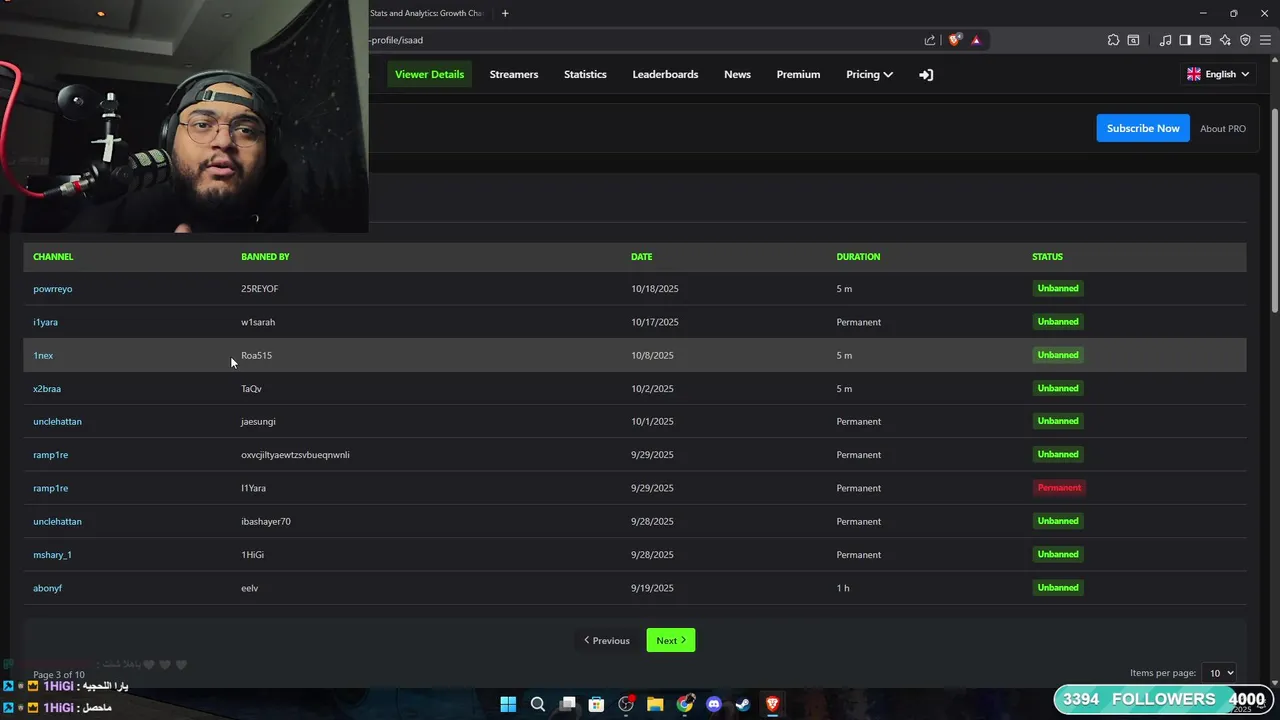Click the About PRO link
1280x720 pixels.
tap(1223, 129)
